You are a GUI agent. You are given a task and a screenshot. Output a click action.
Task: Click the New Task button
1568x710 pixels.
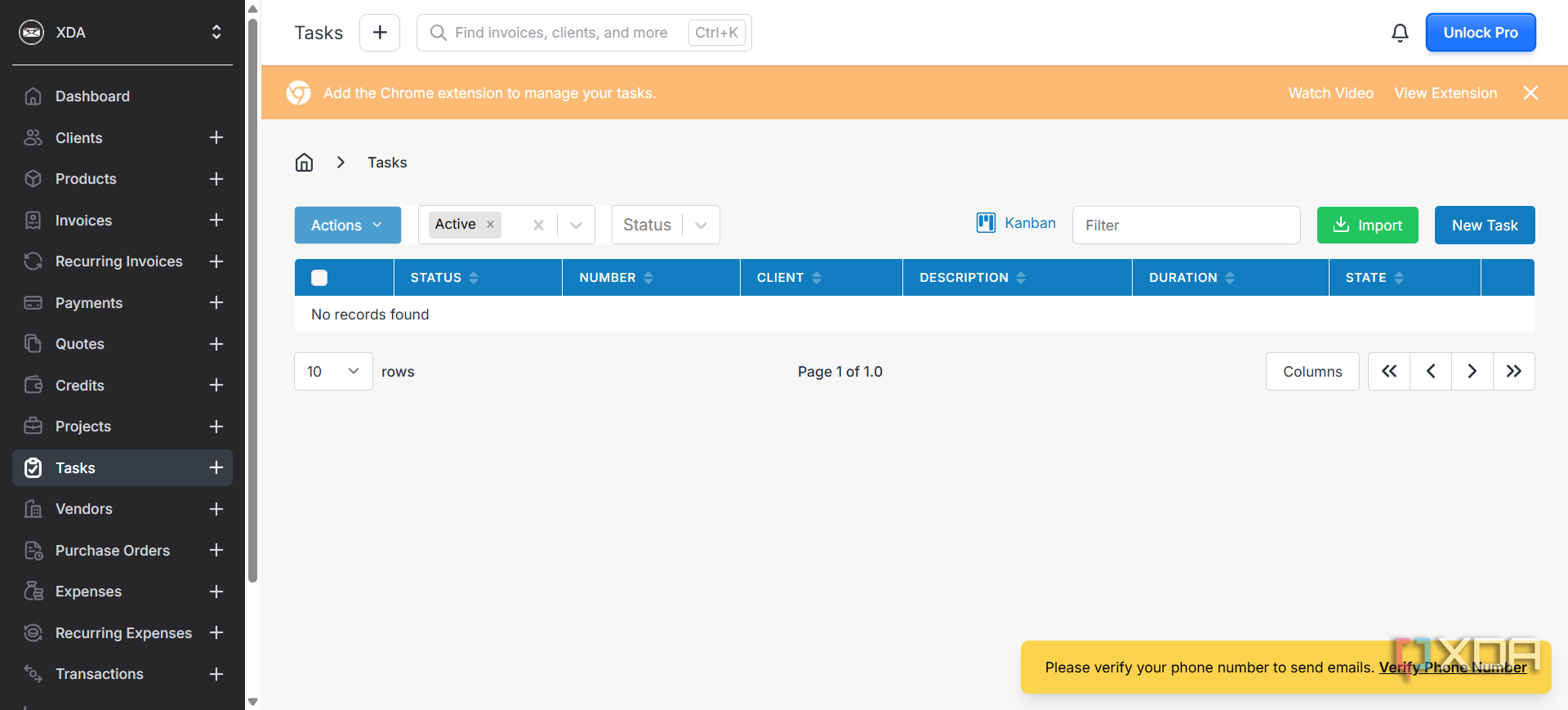pyautogui.click(x=1485, y=226)
